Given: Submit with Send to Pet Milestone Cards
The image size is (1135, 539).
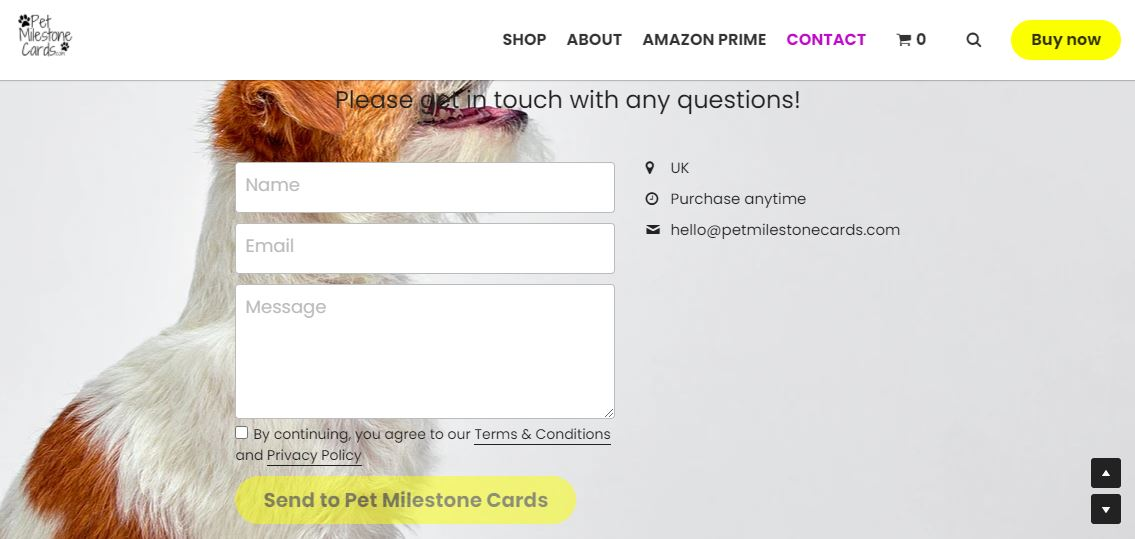Looking at the screenshot, I should coord(405,500).
